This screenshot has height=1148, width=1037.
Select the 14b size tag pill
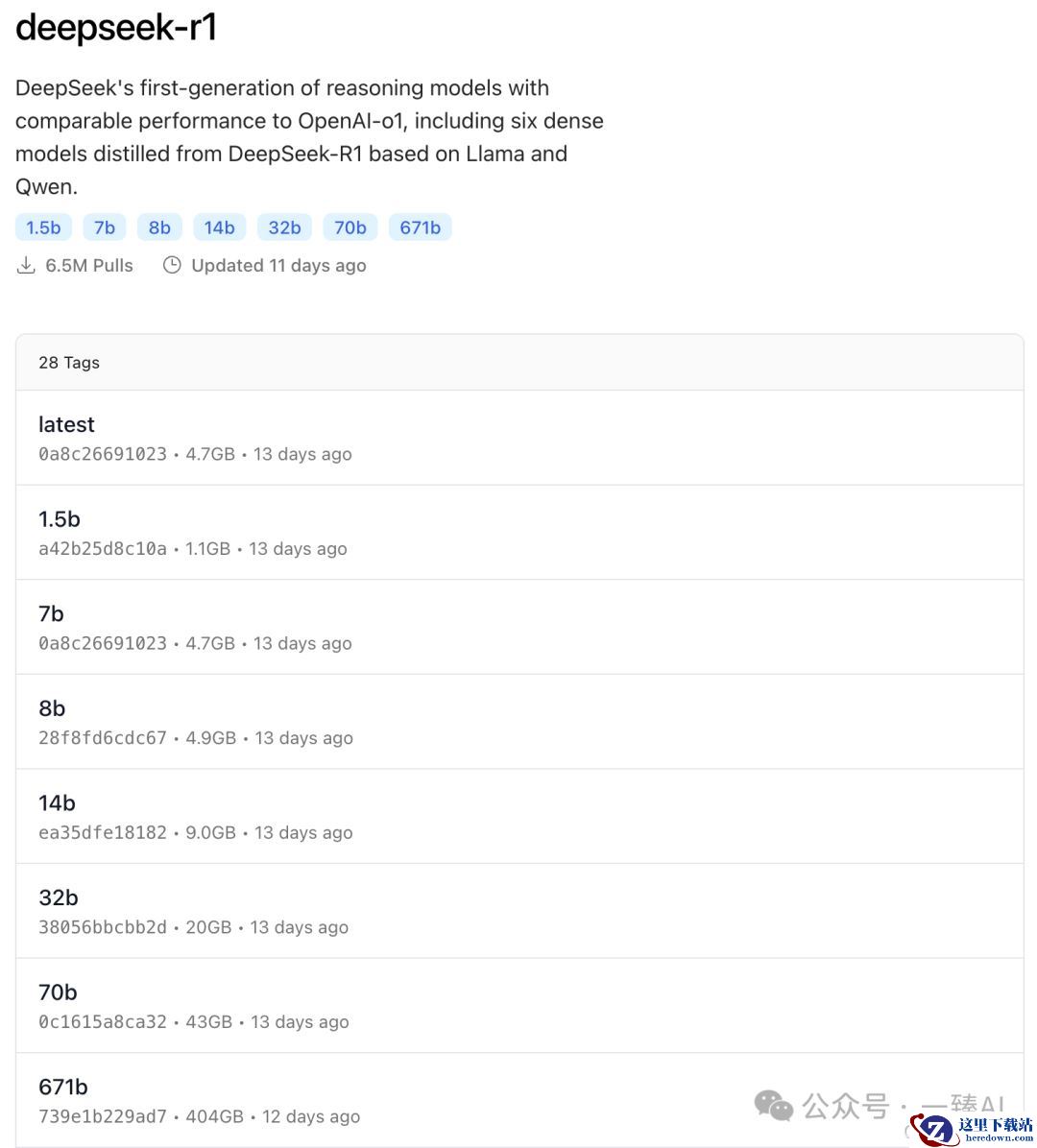point(220,227)
